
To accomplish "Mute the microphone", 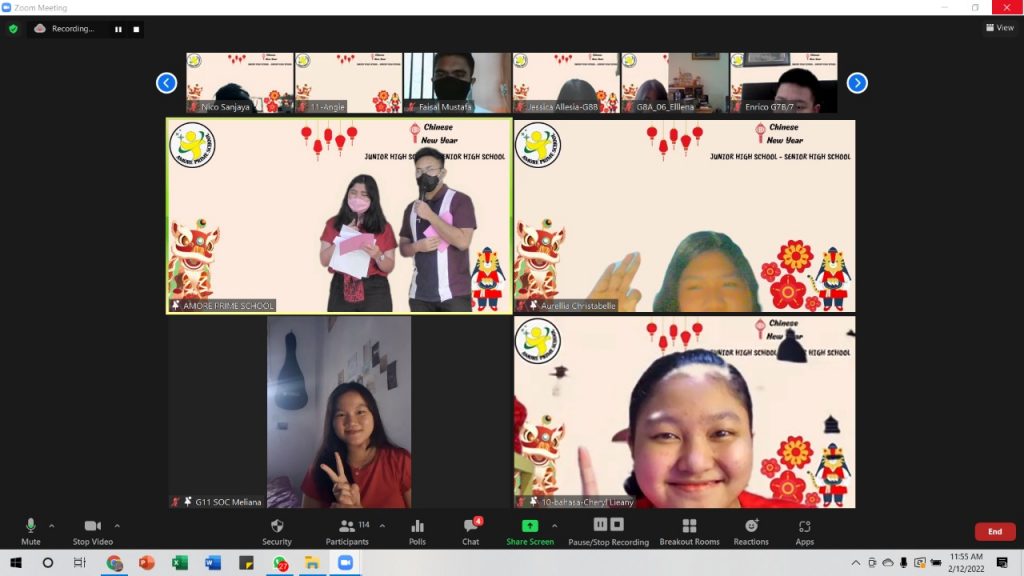I will (31, 530).
